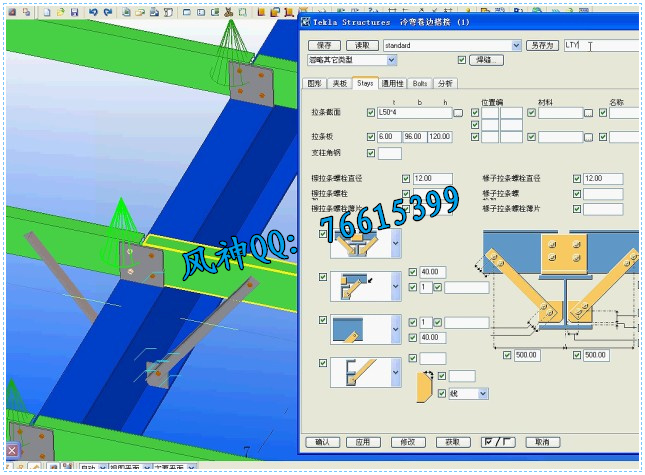Viewport: 645px width, 475px height.
Task: Uncheck the 拉条截面 checkbox
Action: (371, 113)
